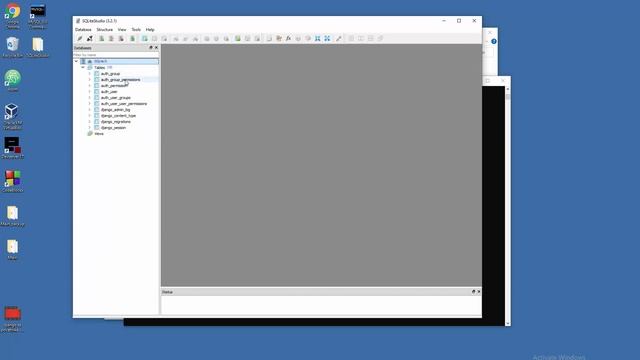Click Add a database toolbar icon
The height and width of the screenshot is (360, 640).
(102, 38)
